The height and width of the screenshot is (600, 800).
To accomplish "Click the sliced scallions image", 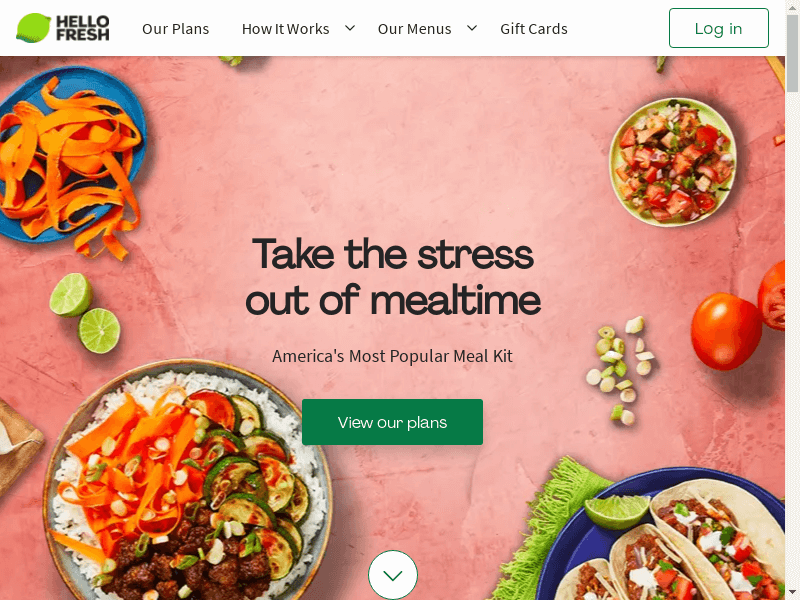I will [619, 370].
